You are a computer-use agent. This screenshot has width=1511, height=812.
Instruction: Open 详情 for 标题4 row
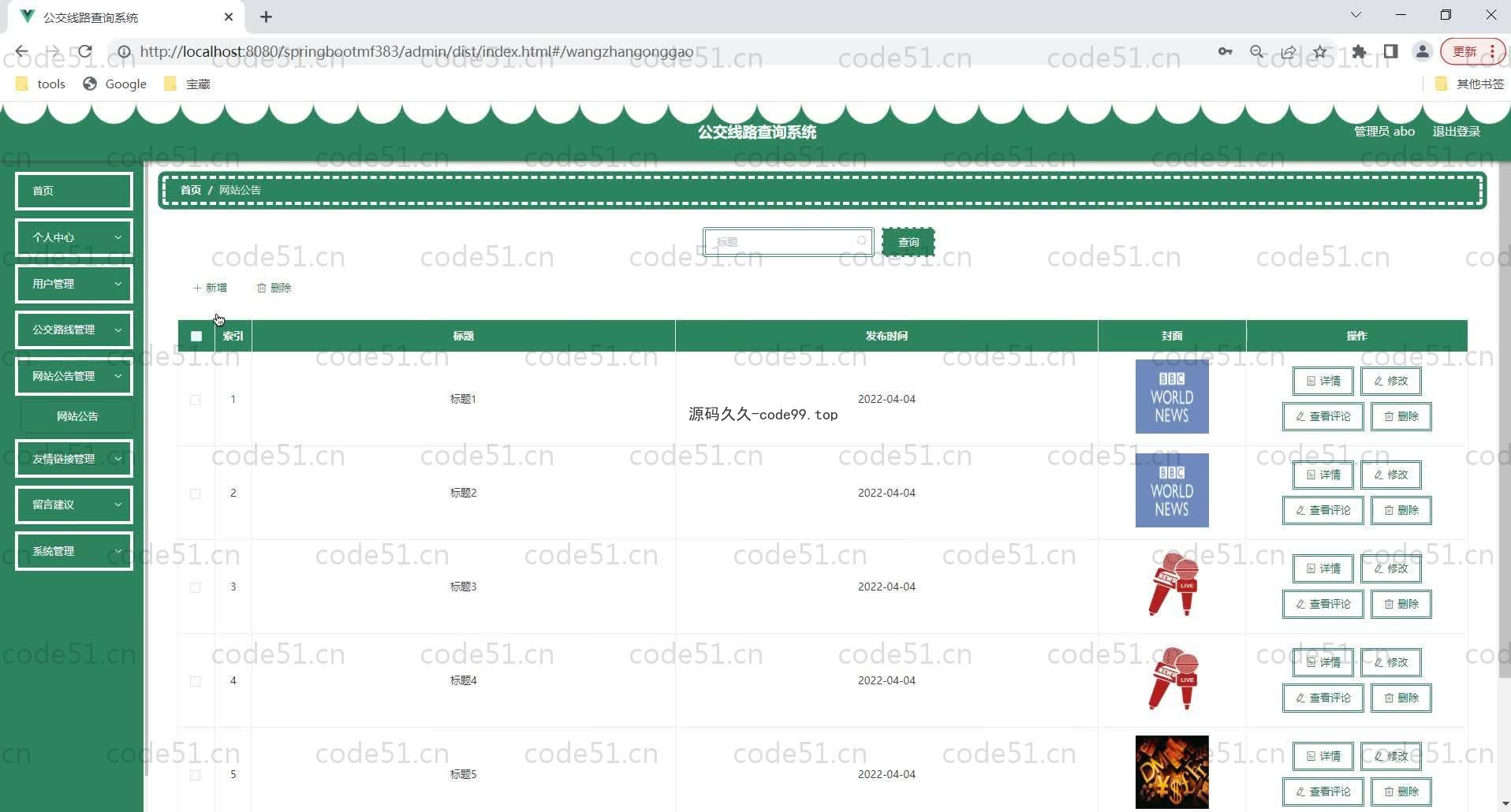pos(1323,662)
